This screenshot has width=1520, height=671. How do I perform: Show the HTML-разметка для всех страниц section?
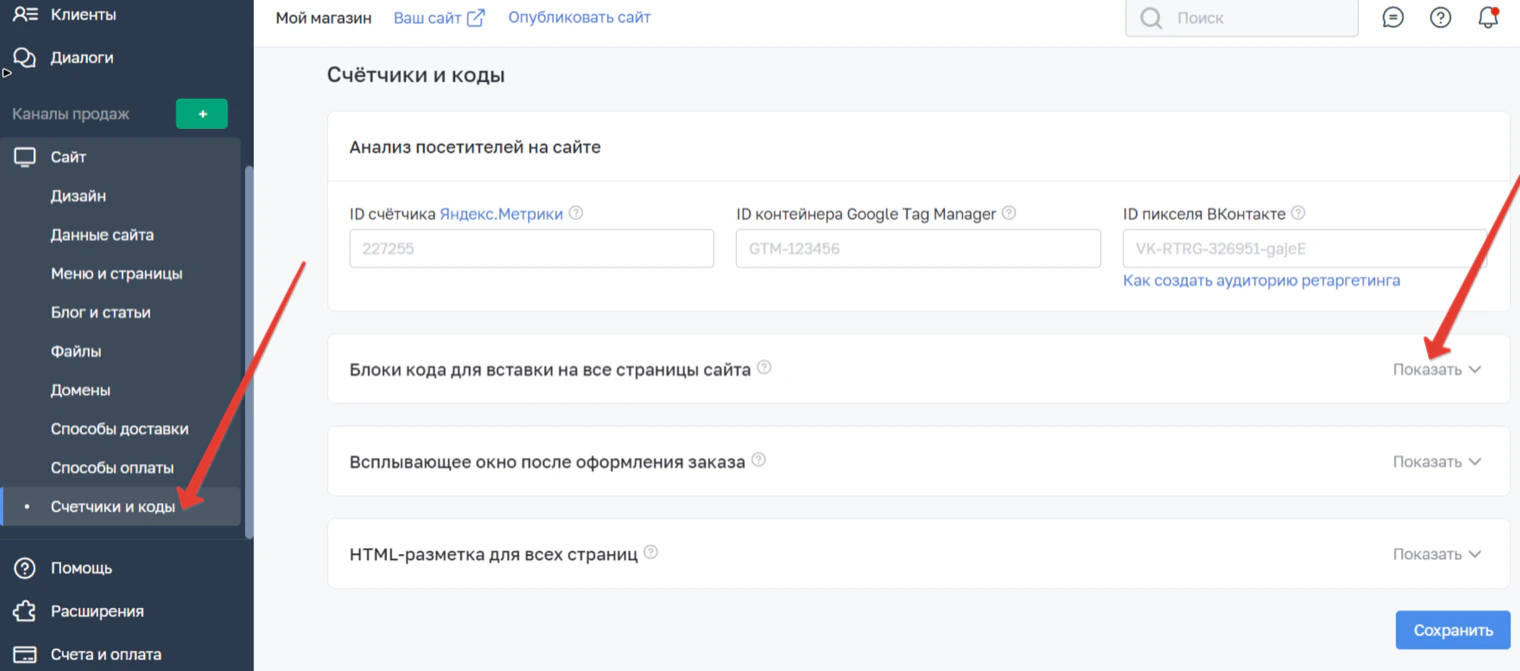point(1437,554)
